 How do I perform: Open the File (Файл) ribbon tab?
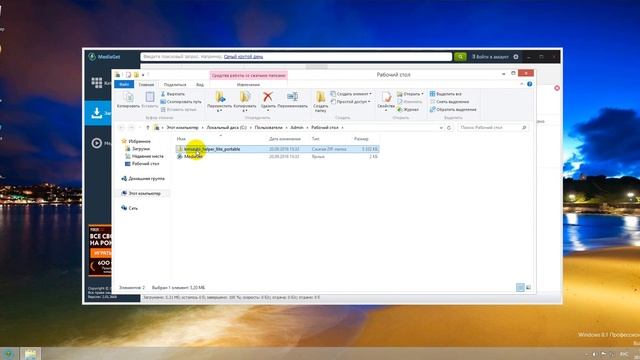(x=124, y=84)
